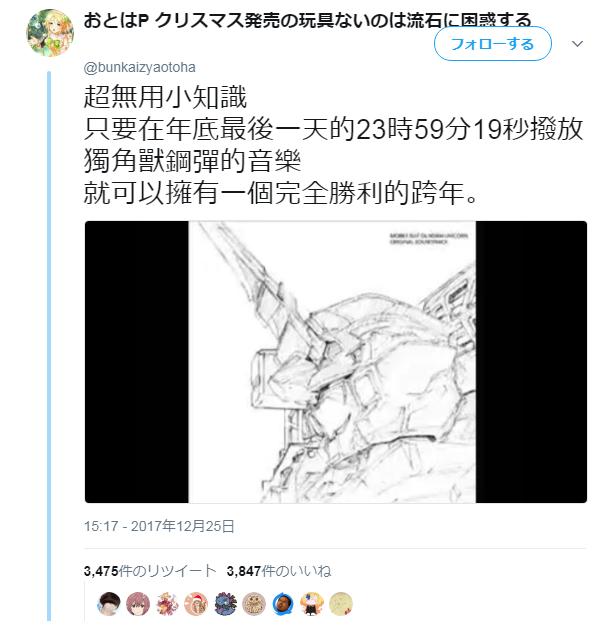Screen dimensions: 614x621
Task: View the 3,475 retweets list
Action: pyautogui.click(x=150, y=571)
